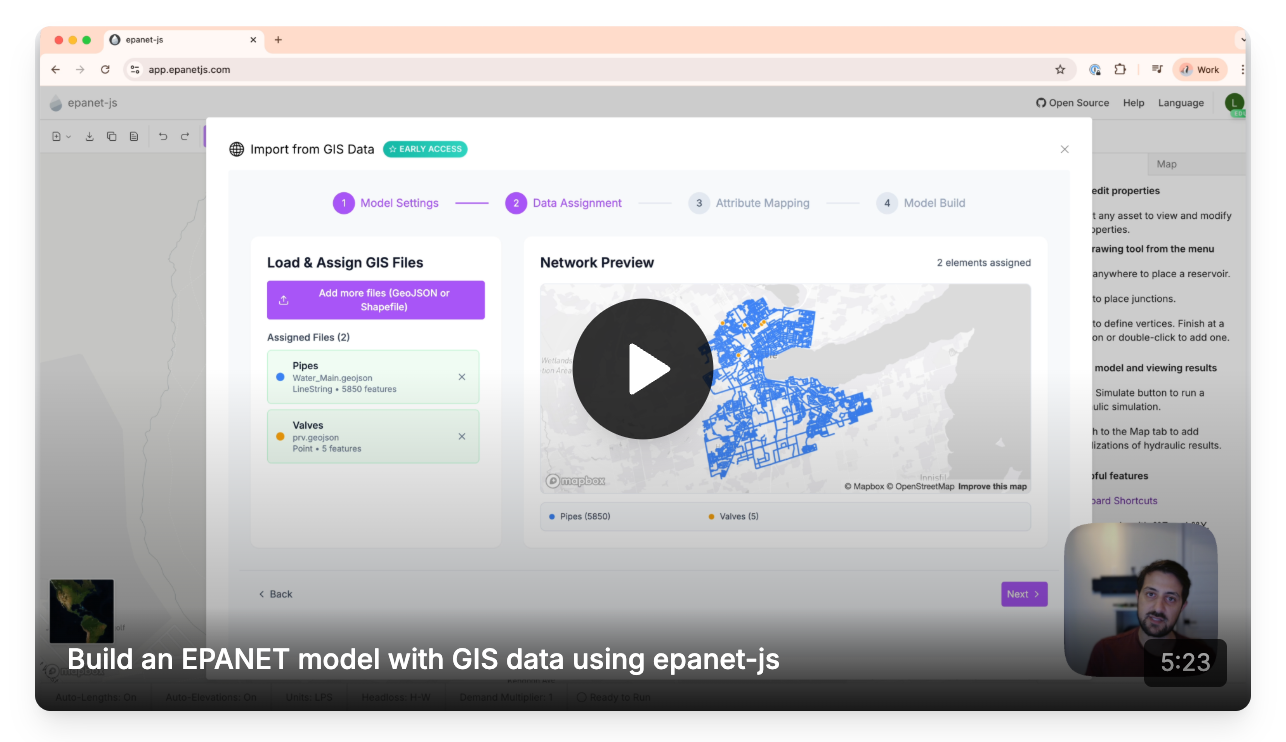Open the media control icon
This screenshot has width=1286, height=742.
click(1157, 70)
